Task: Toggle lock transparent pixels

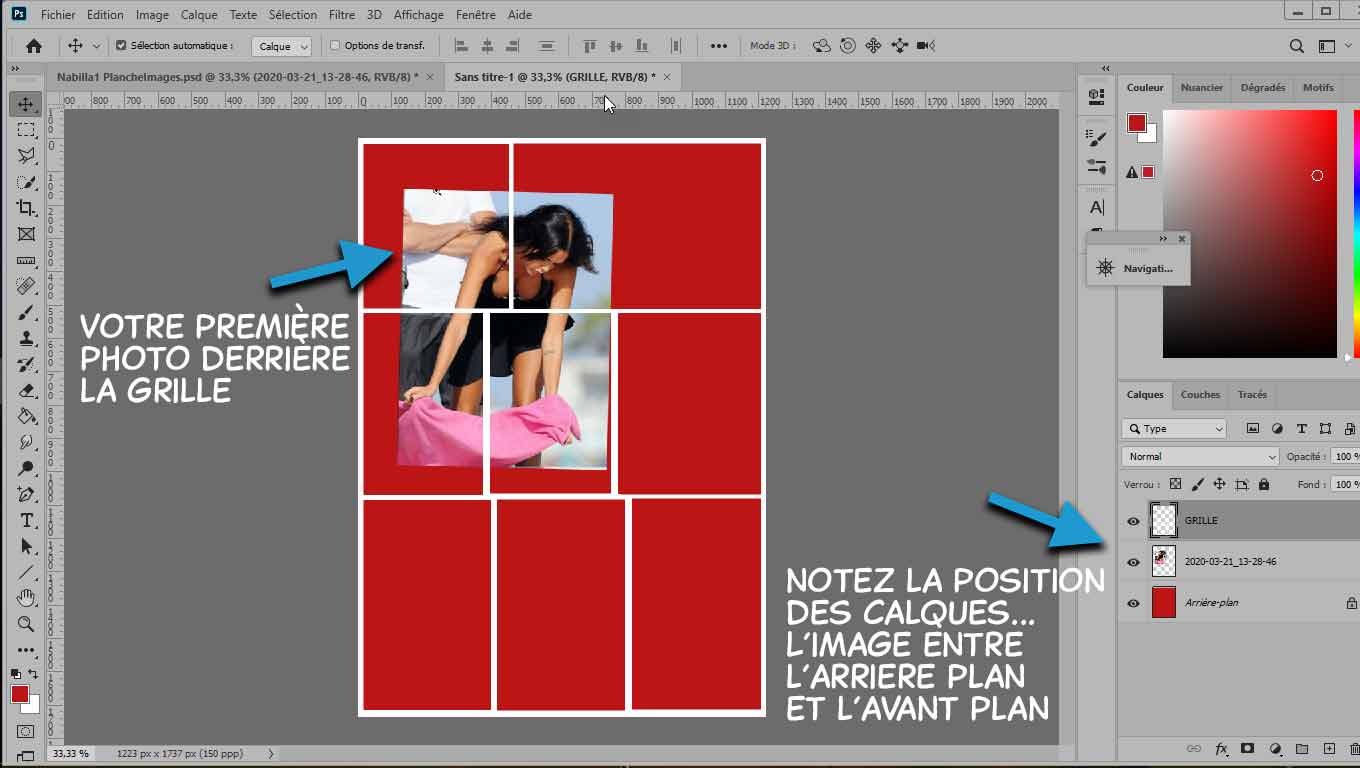Action: pos(1176,484)
